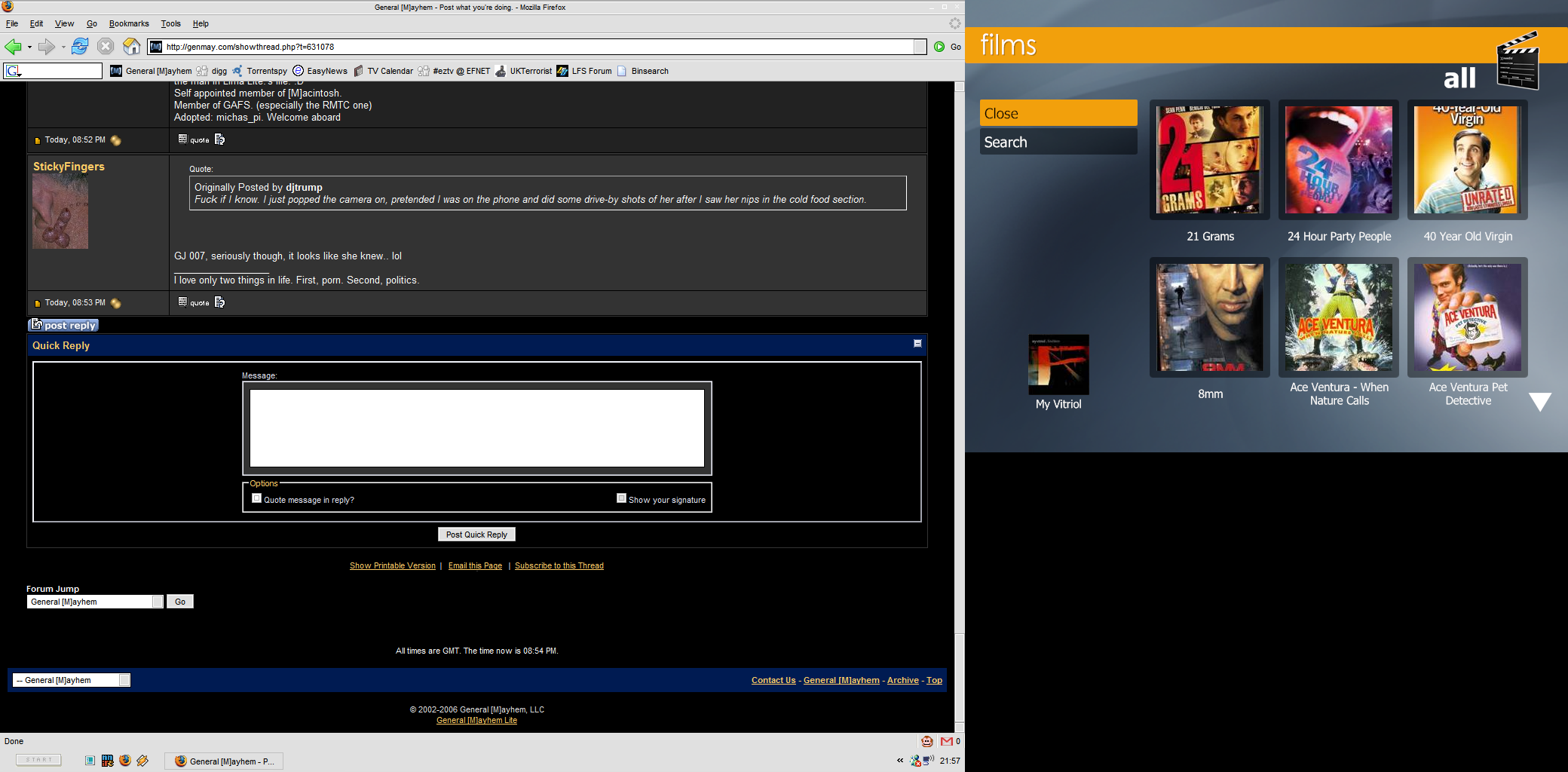Toggle the Show your signature checkbox
Screen dimensions: 1568x772
[x=621, y=498]
